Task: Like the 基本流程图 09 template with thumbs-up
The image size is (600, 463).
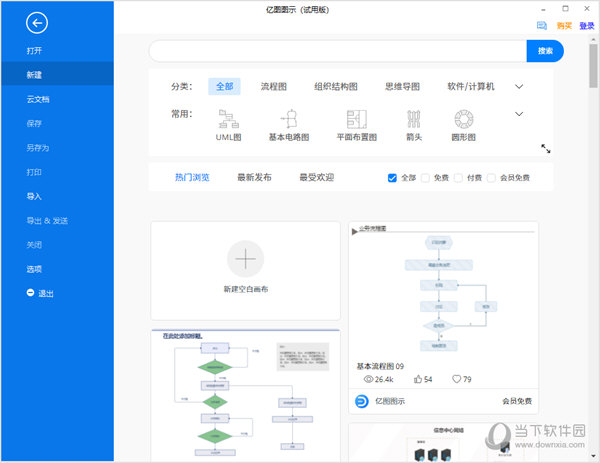Action: pos(418,379)
